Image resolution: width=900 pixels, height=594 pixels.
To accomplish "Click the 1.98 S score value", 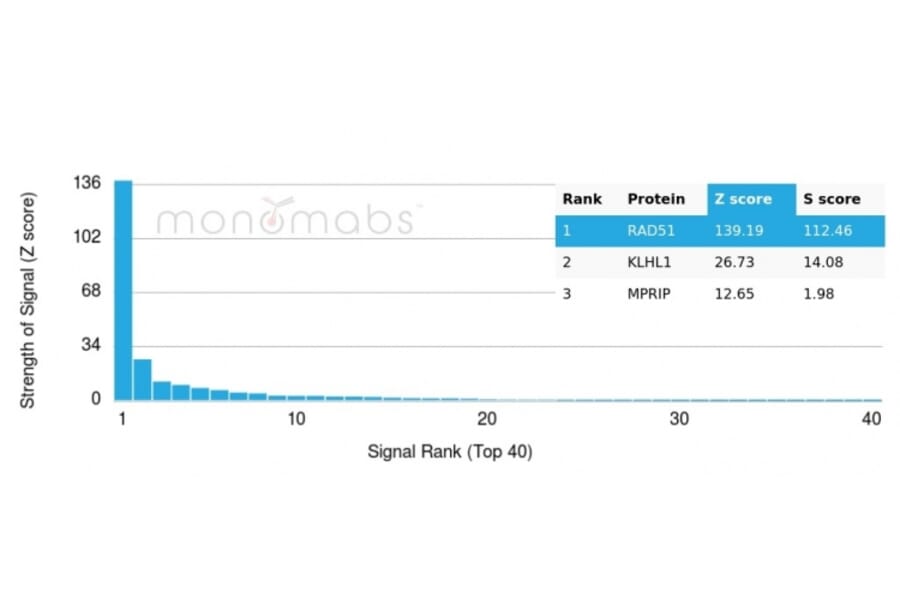I will pos(819,294).
